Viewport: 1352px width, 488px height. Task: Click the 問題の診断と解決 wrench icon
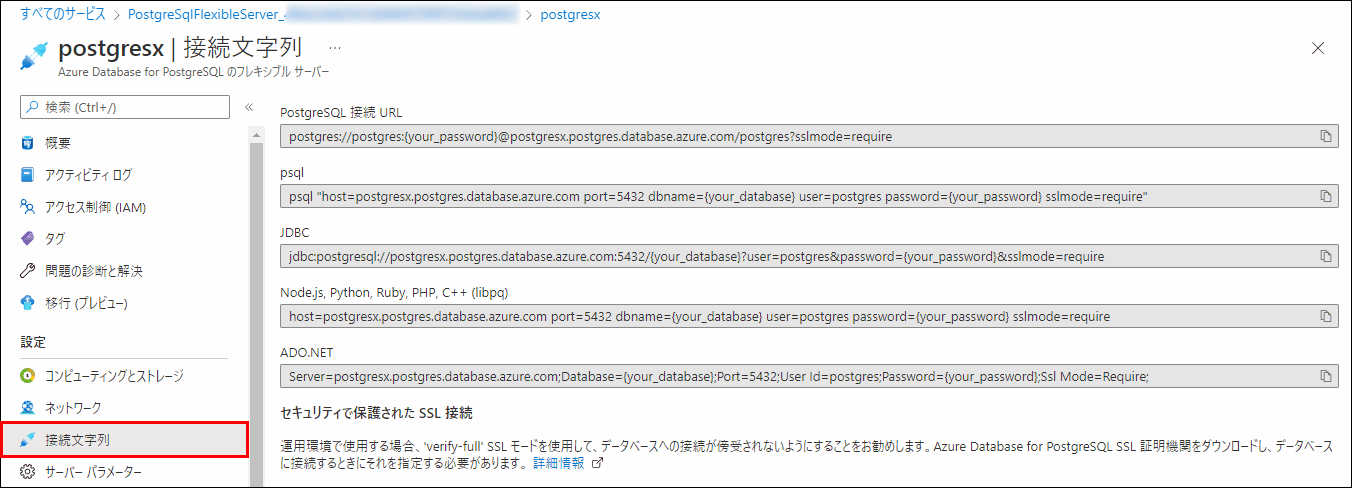click(28, 271)
